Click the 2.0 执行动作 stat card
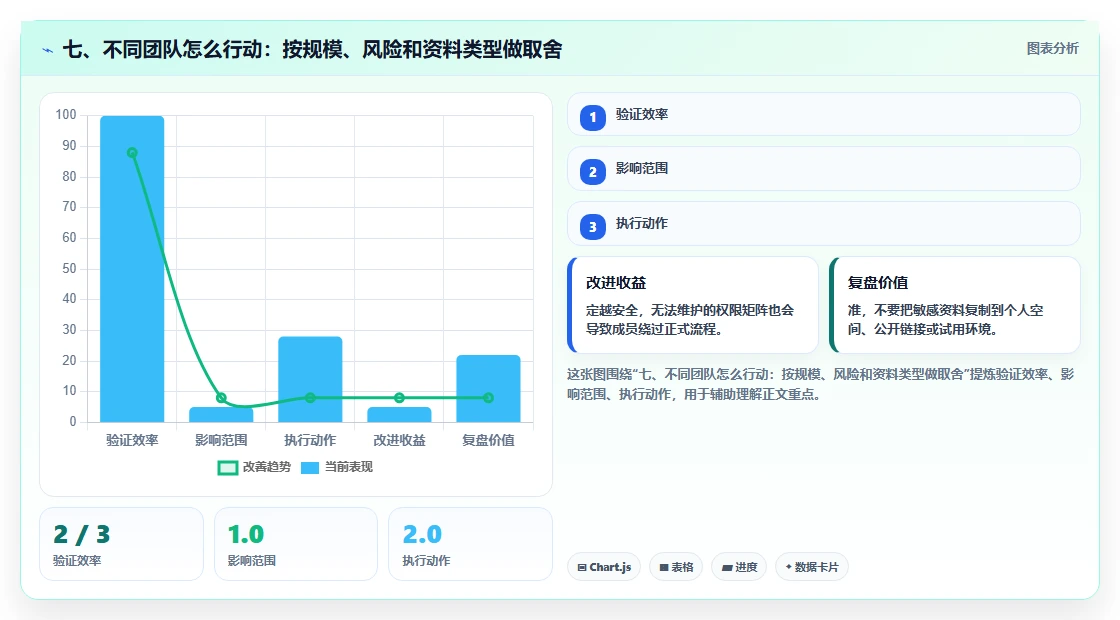The width and height of the screenshot is (1120, 620). 470,544
